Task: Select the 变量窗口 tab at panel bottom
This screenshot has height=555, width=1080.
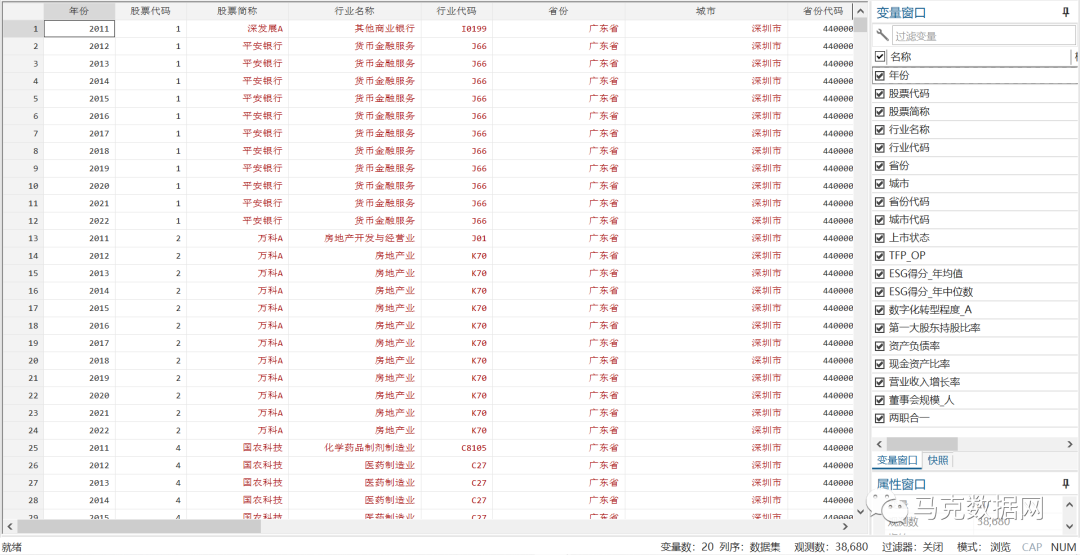Action: [x=897, y=460]
